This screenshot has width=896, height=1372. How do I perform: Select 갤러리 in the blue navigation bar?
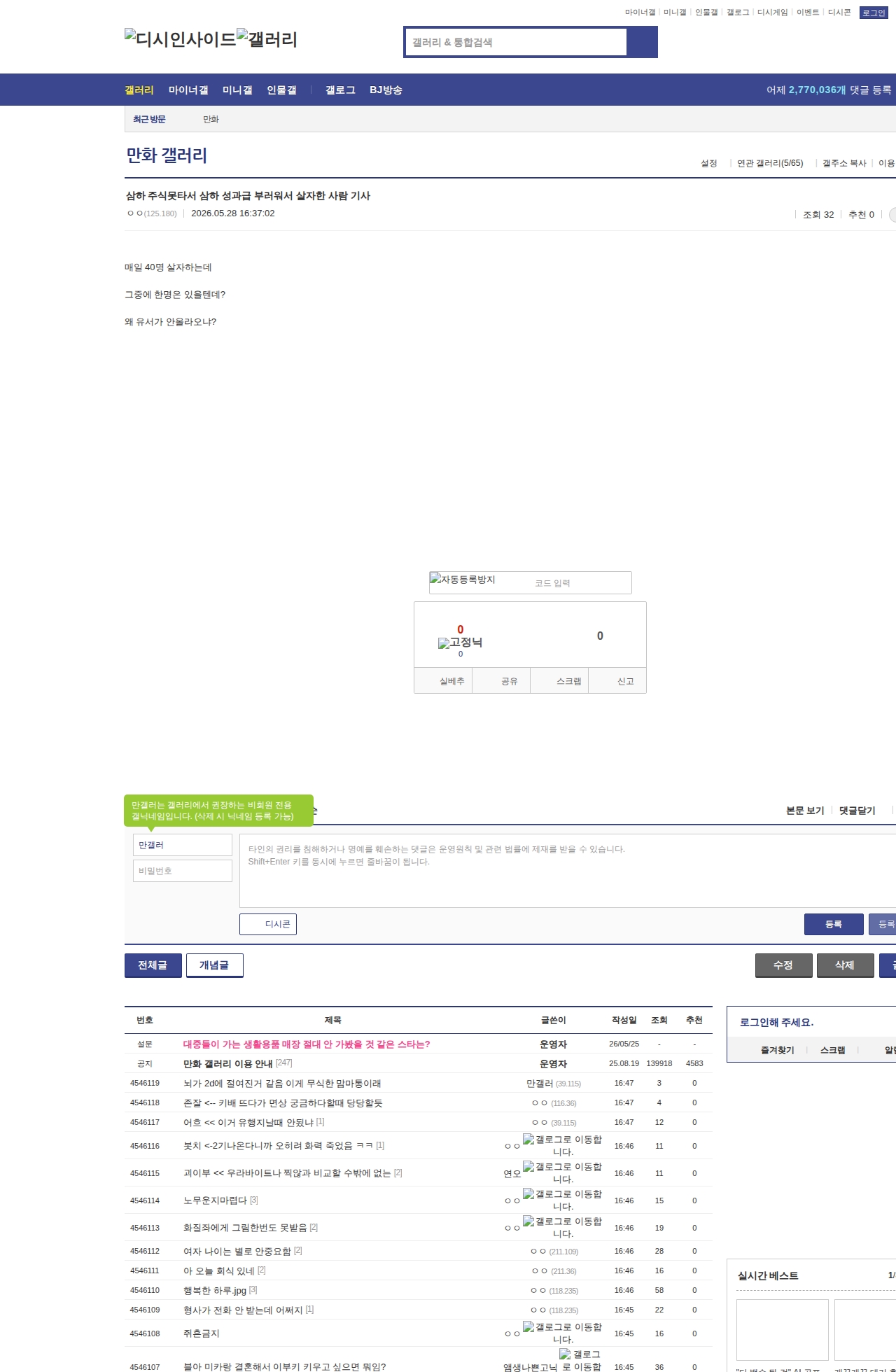(139, 90)
